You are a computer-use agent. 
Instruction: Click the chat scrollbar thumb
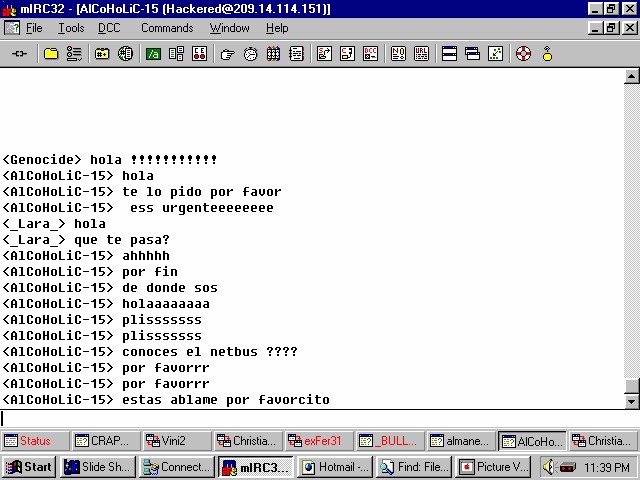tap(631, 386)
